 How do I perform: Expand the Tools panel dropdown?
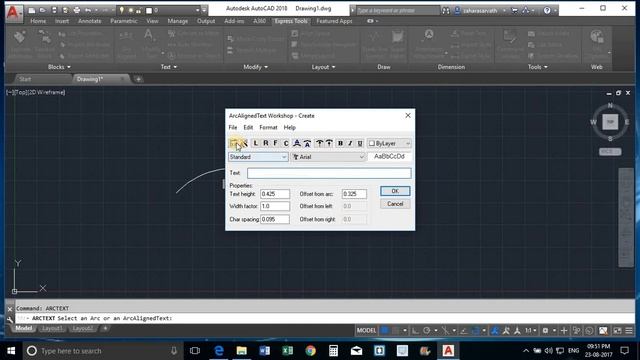537,67
